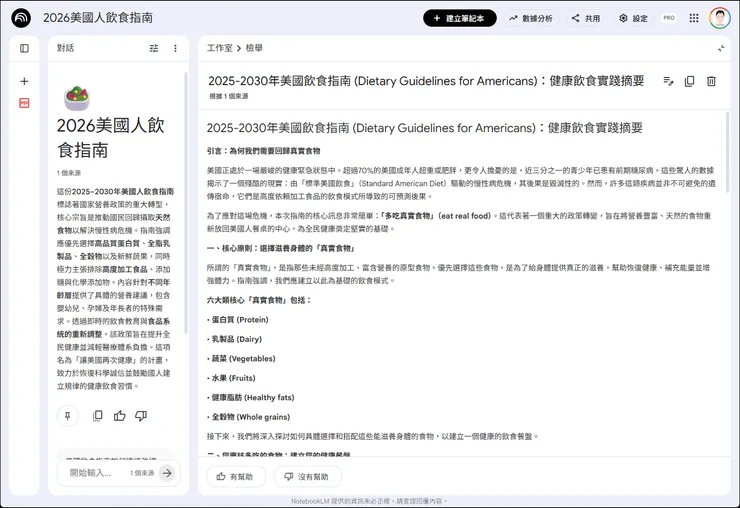Give thumbs down on the summary
This screenshot has height=508, width=740.
tap(141, 415)
